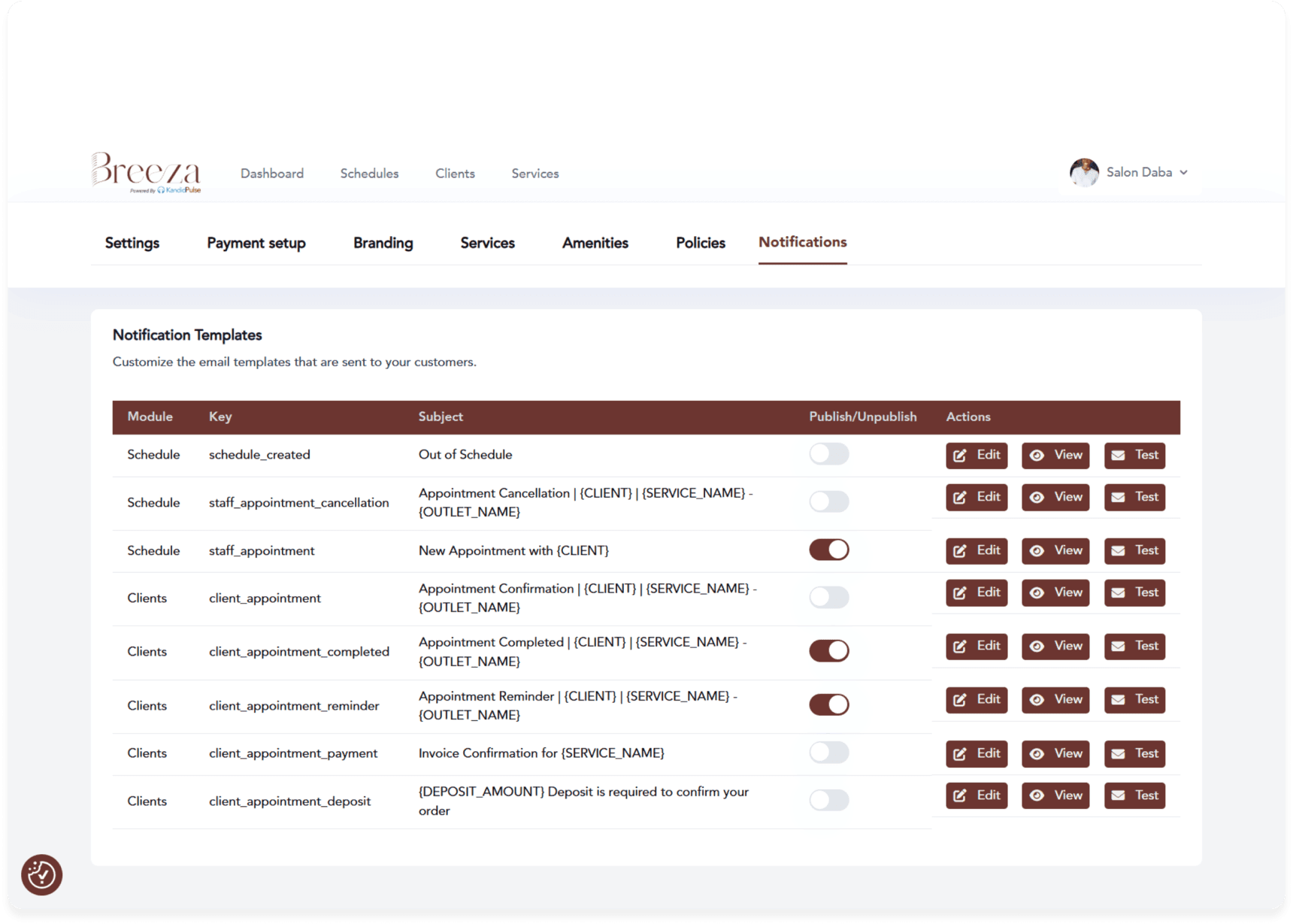Publish the Invoice Confirmation notification
Image resolution: width=1293 pixels, height=924 pixels.
click(829, 753)
